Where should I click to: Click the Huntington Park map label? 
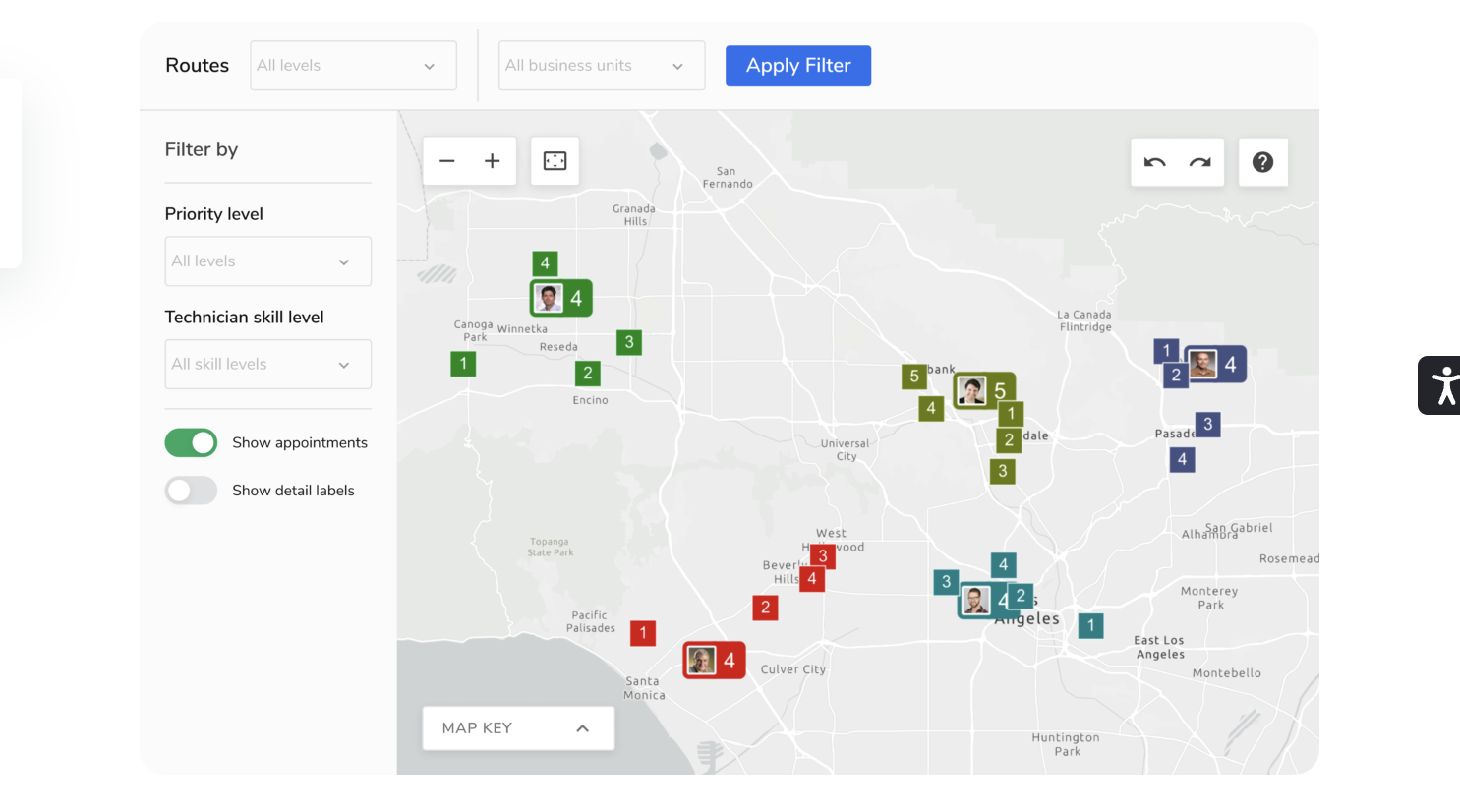click(1066, 744)
